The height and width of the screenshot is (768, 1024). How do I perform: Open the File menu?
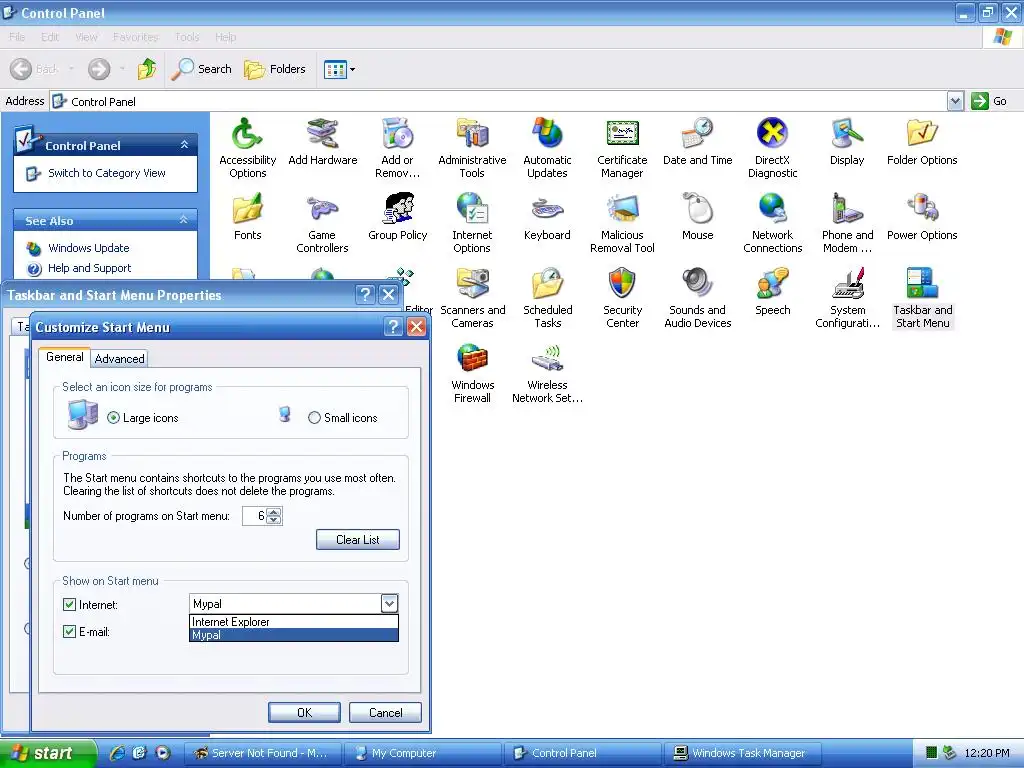(x=17, y=37)
